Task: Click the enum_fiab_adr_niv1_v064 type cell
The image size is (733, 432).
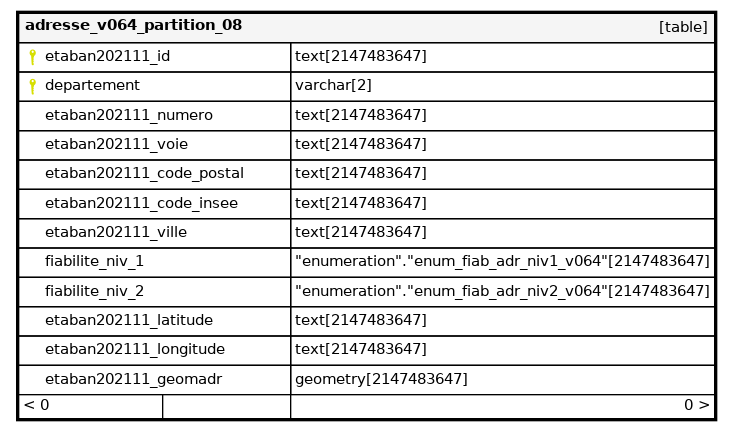Action: tap(502, 261)
